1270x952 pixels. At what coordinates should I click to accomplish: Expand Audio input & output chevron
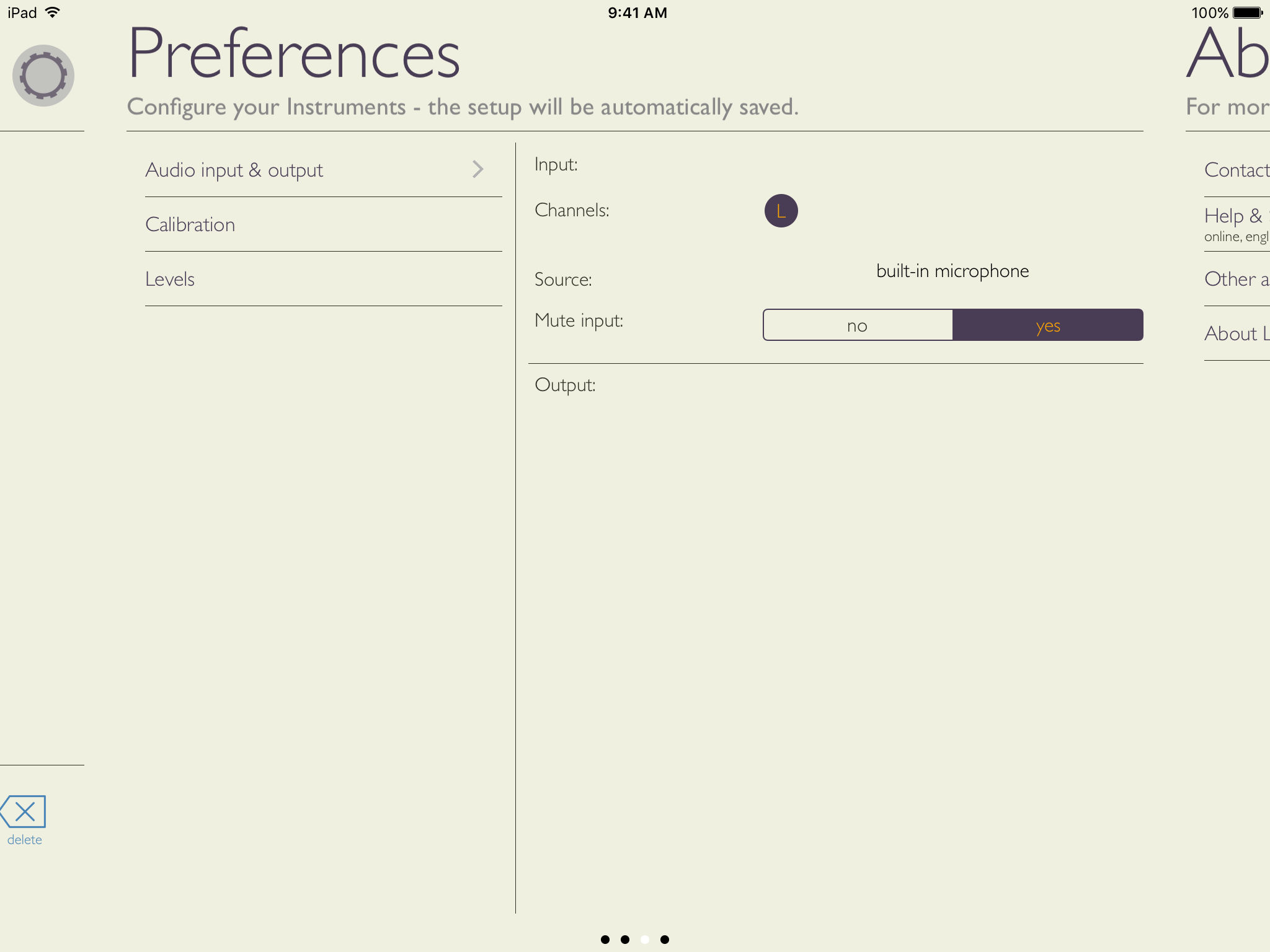coord(477,169)
